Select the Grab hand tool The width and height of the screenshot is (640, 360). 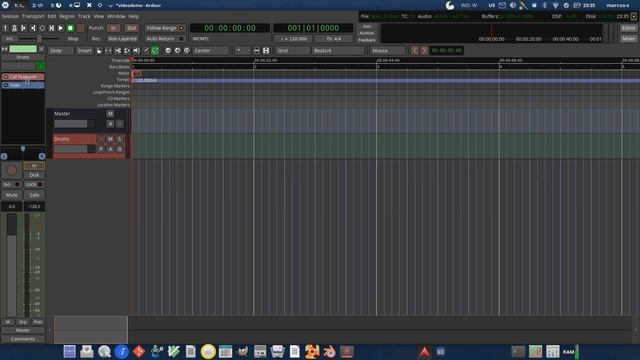99,51
